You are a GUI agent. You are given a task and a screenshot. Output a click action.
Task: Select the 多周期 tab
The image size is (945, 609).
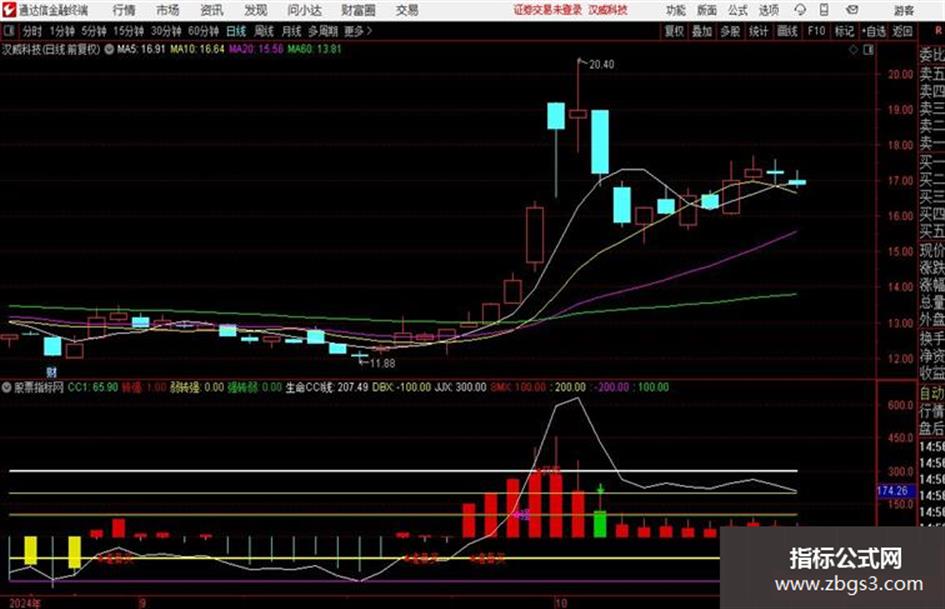coord(323,31)
